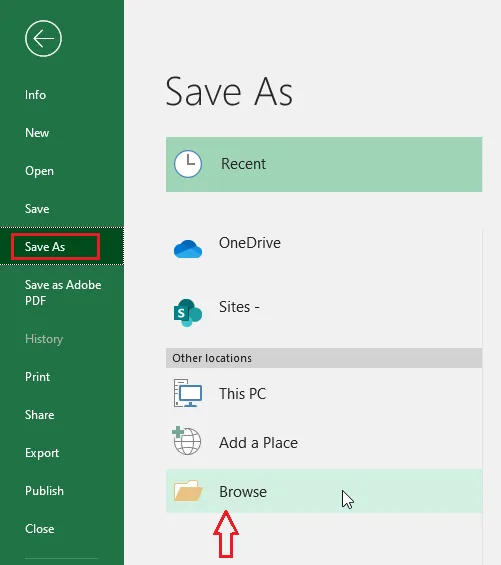Image resolution: width=501 pixels, height=565 pixels.
Task: Select the Save As menu item
Action: click(62, 247)
